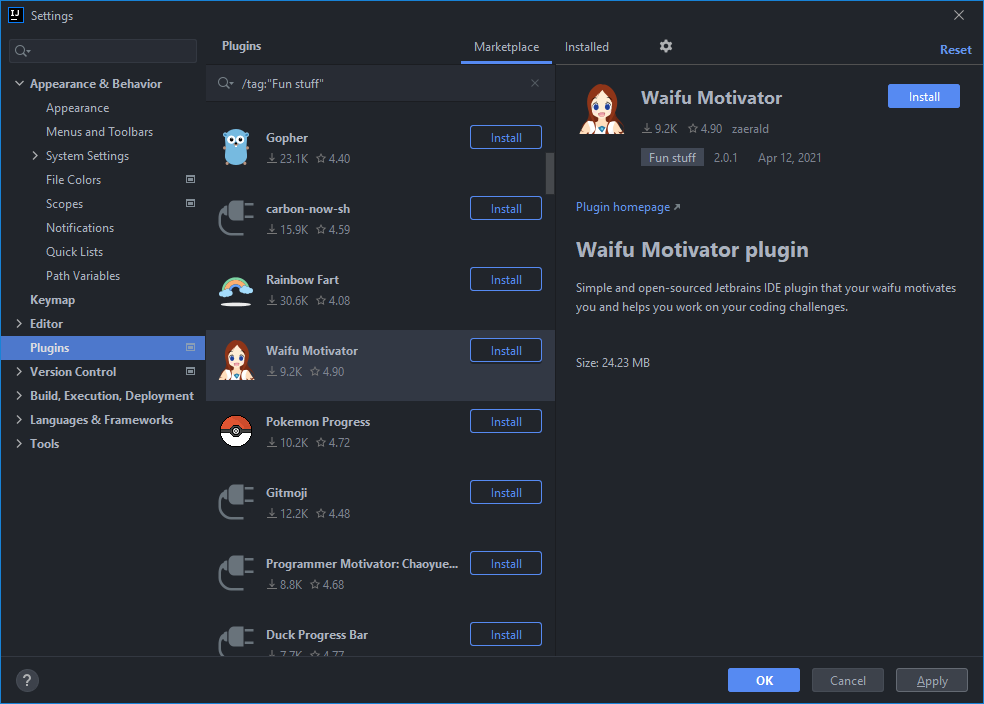
Task: Select the Pokemon Progress plugin name
Action: (x=318, y=422)
